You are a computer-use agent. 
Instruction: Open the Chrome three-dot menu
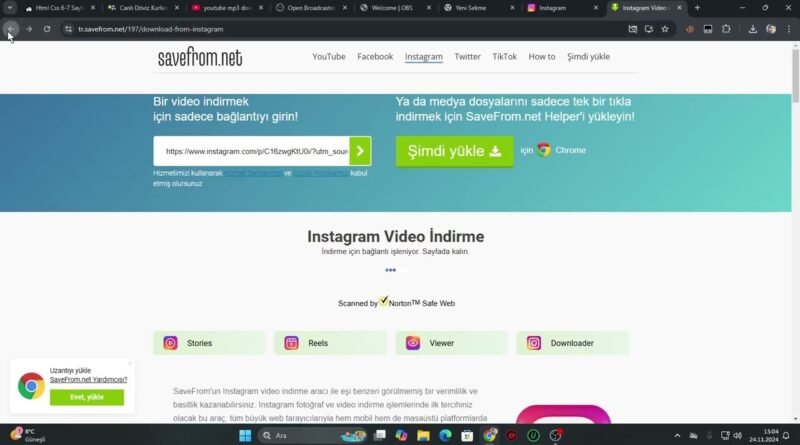[x=788, y=29]
